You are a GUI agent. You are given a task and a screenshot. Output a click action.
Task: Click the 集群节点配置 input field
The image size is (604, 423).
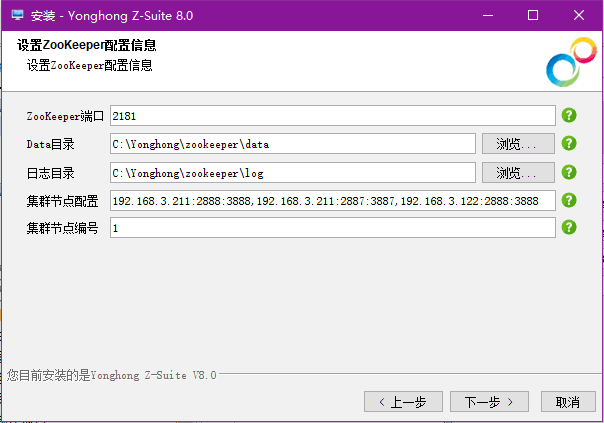(x=333, y=200)
